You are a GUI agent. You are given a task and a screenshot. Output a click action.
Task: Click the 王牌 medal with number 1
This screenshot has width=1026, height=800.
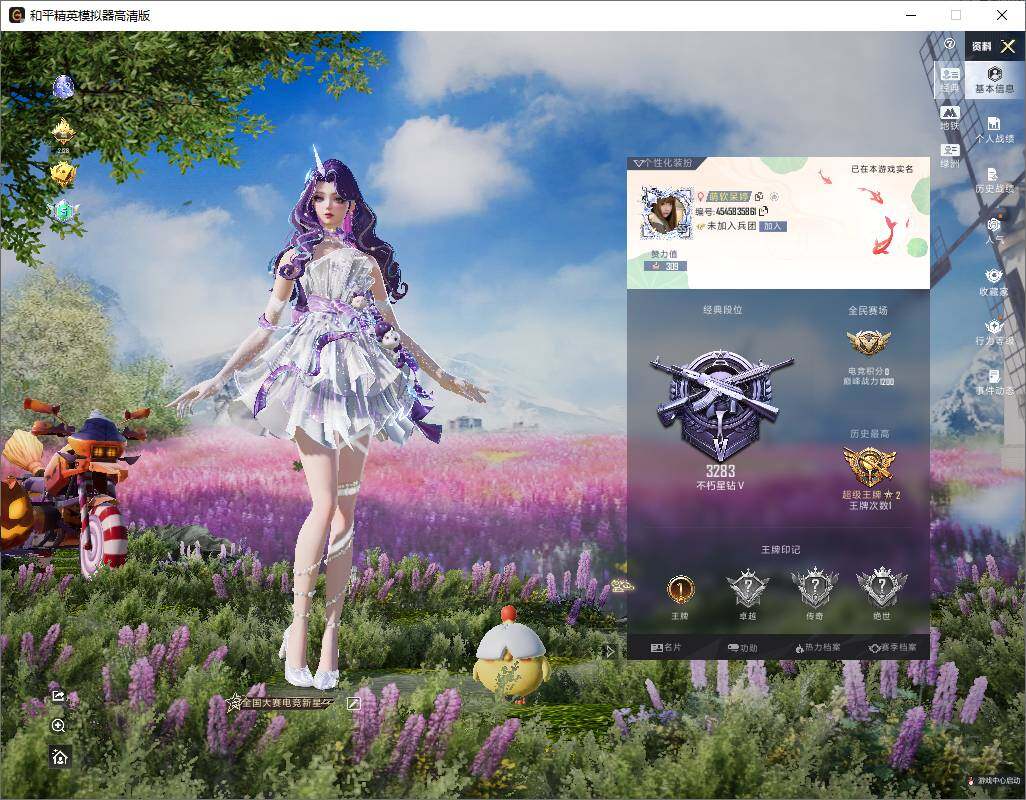tap(680, 589)
